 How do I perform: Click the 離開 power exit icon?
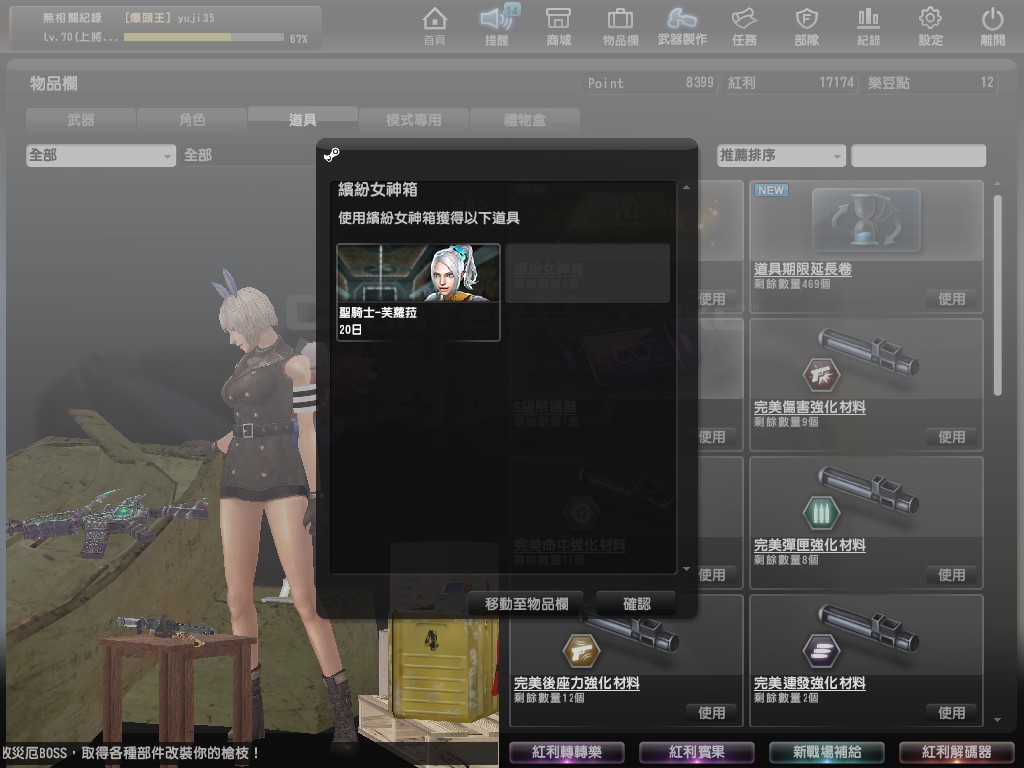(993, 26)
